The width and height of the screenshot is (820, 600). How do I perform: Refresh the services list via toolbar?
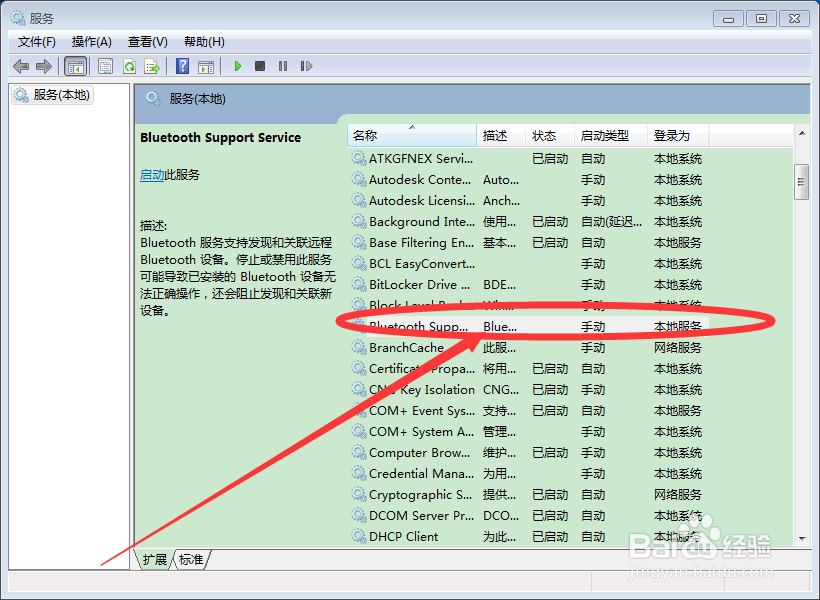click(x=129, y=66)
